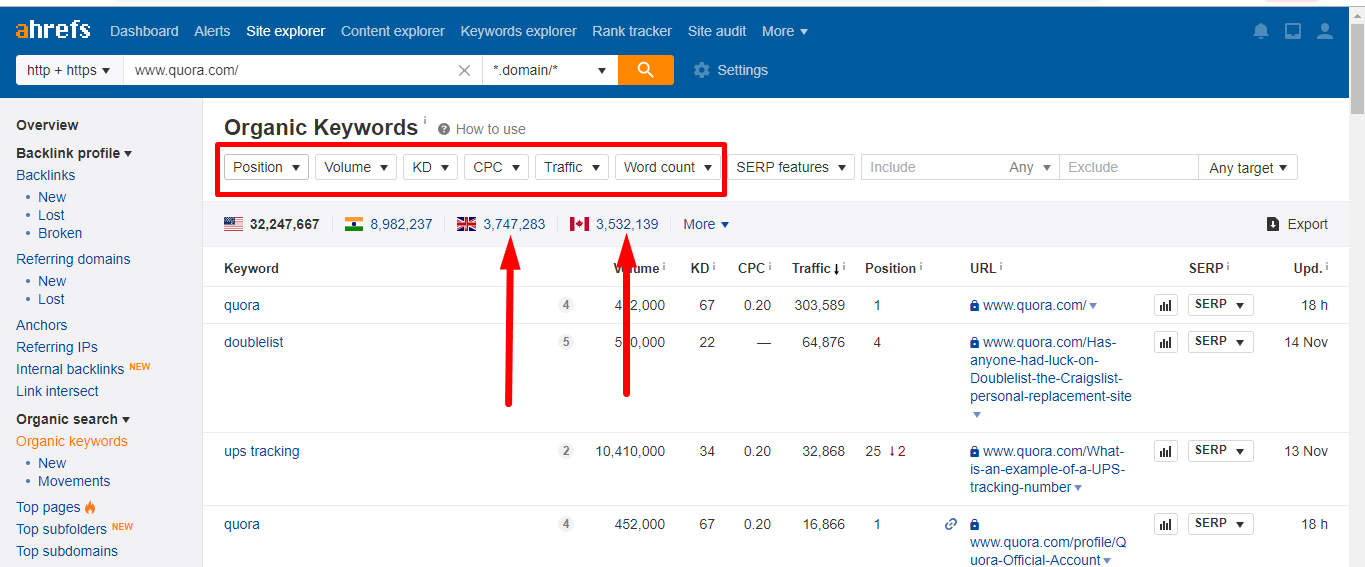The width and height of the screenshot is (1365, 567).
Task: Open the Position filter dropdown
Action: click(266, 167)
